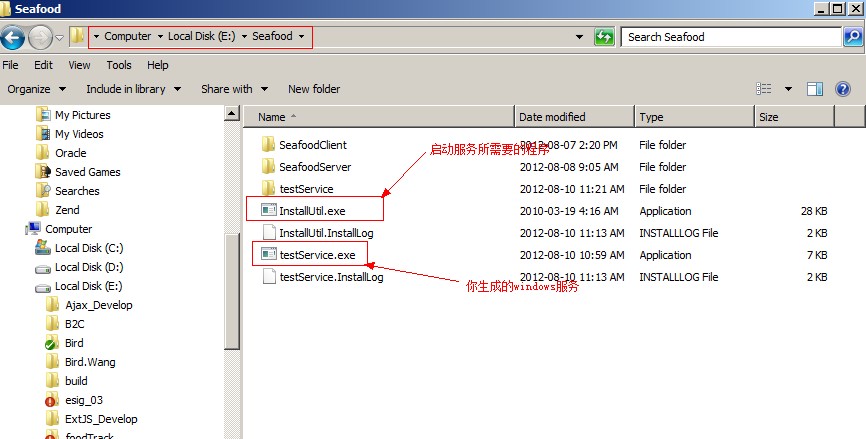Click the Seafood window title folder icon
The width and height of the screenshot is (866, 439).
(x=6, y=9)
